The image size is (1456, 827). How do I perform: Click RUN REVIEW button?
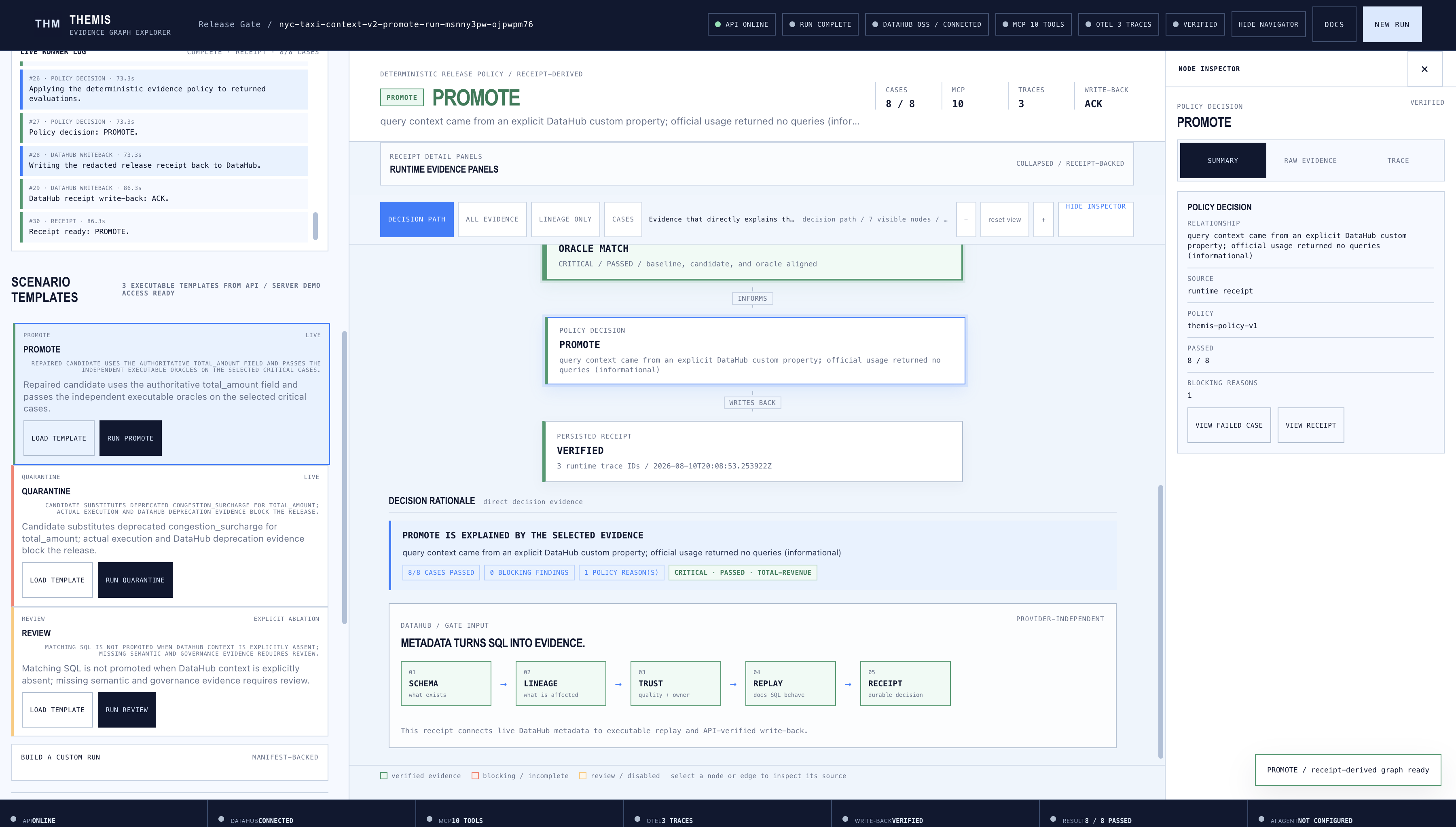pos(126,709)
